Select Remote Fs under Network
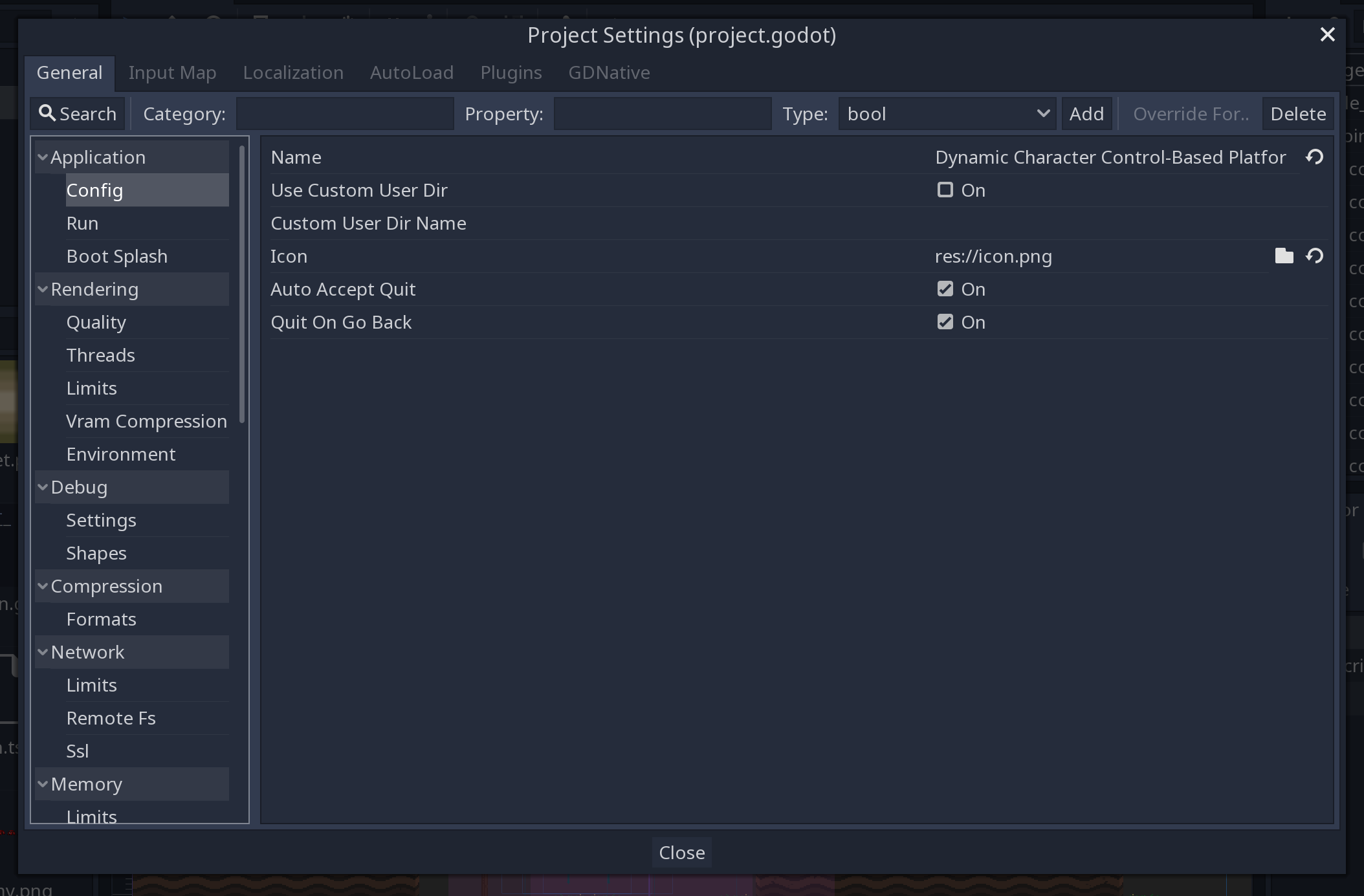Image resolution: width=1364 pixels, height=896 pixels. pyautogui.click(x=111, y=718)
